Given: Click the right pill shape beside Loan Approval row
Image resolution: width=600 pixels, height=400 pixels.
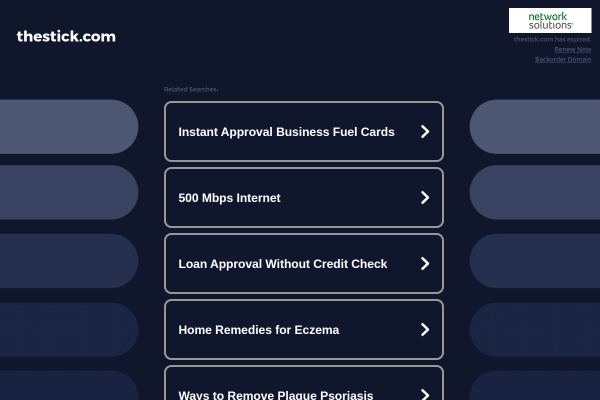Looking at the screenshot, I should pos(535,261).
